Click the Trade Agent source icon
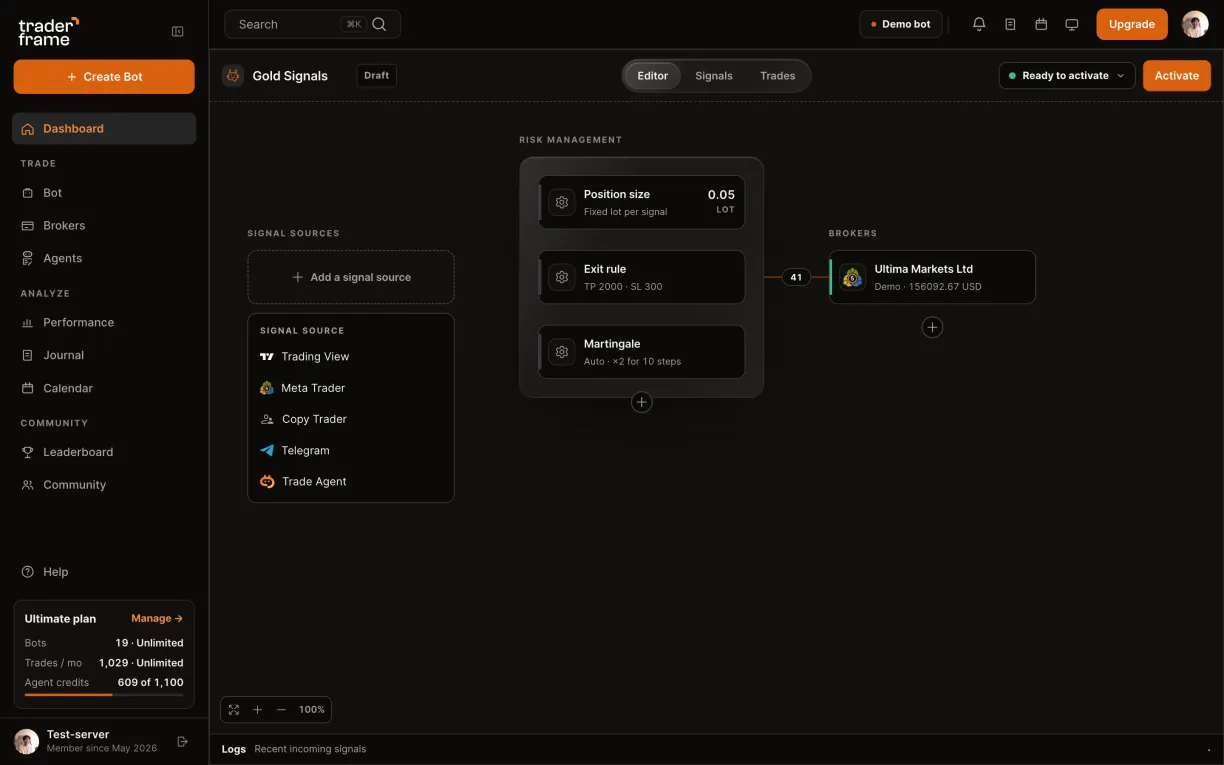 tap(267, 482)
